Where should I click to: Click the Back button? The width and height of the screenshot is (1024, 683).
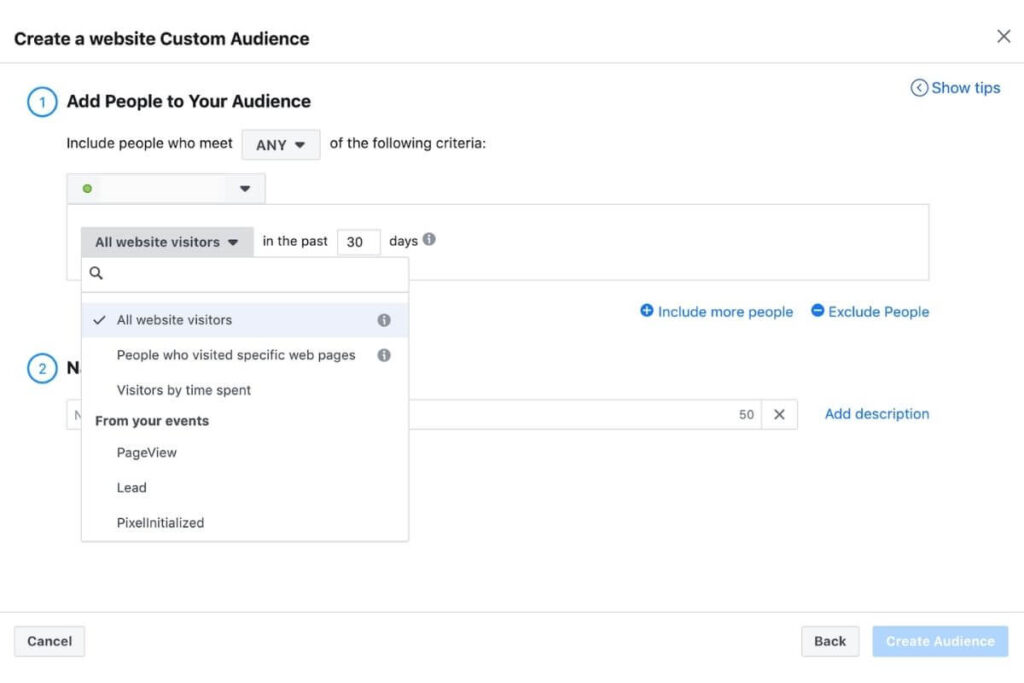(829, 641)
